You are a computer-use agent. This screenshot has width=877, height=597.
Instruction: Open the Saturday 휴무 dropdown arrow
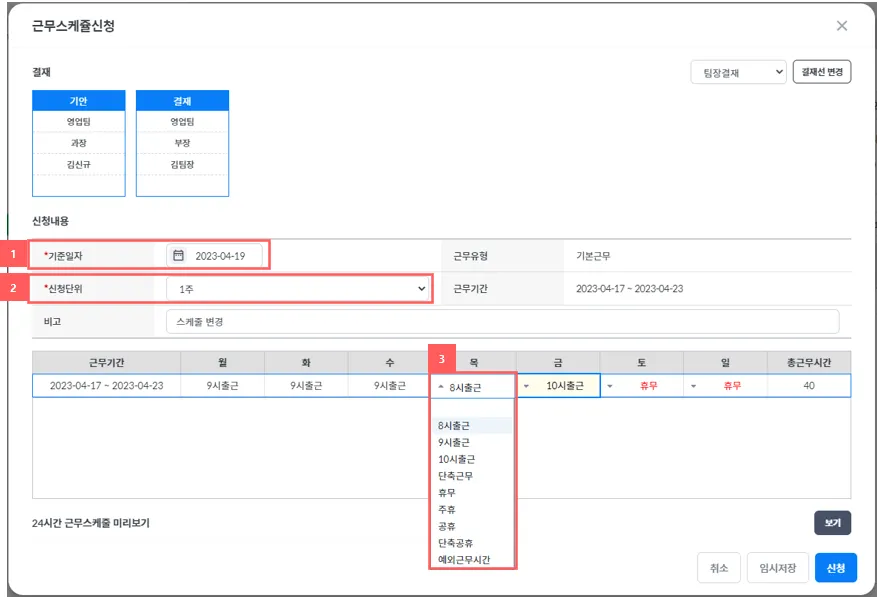(x=610, y=386)
